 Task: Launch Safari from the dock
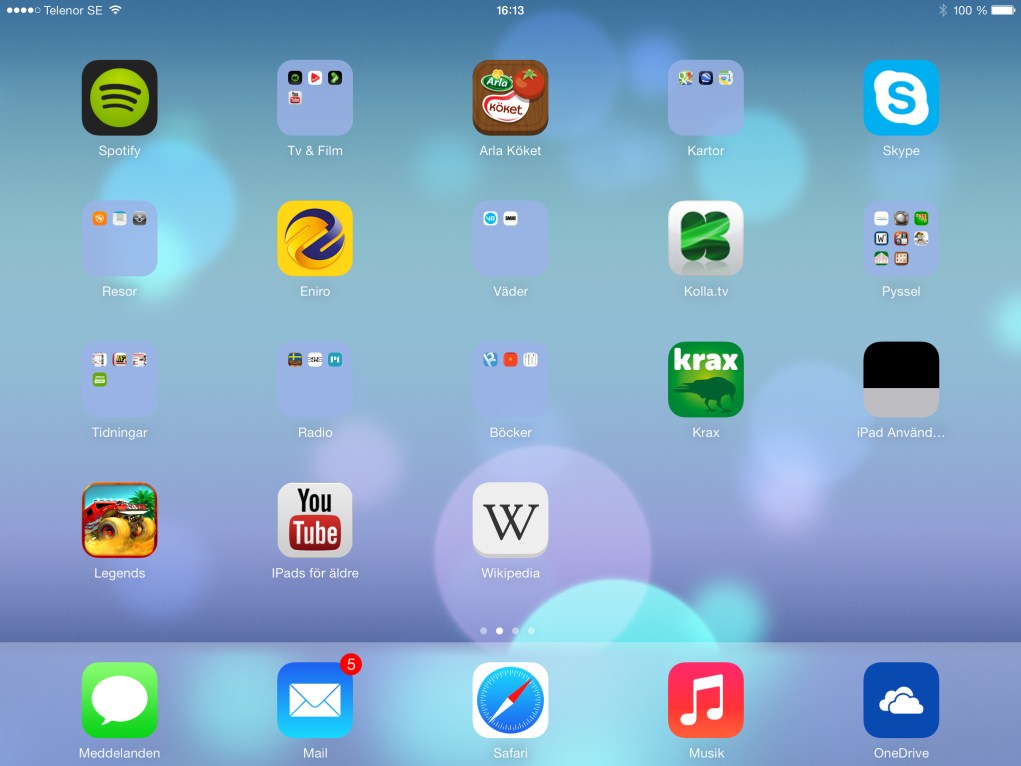tap(510, 700)
